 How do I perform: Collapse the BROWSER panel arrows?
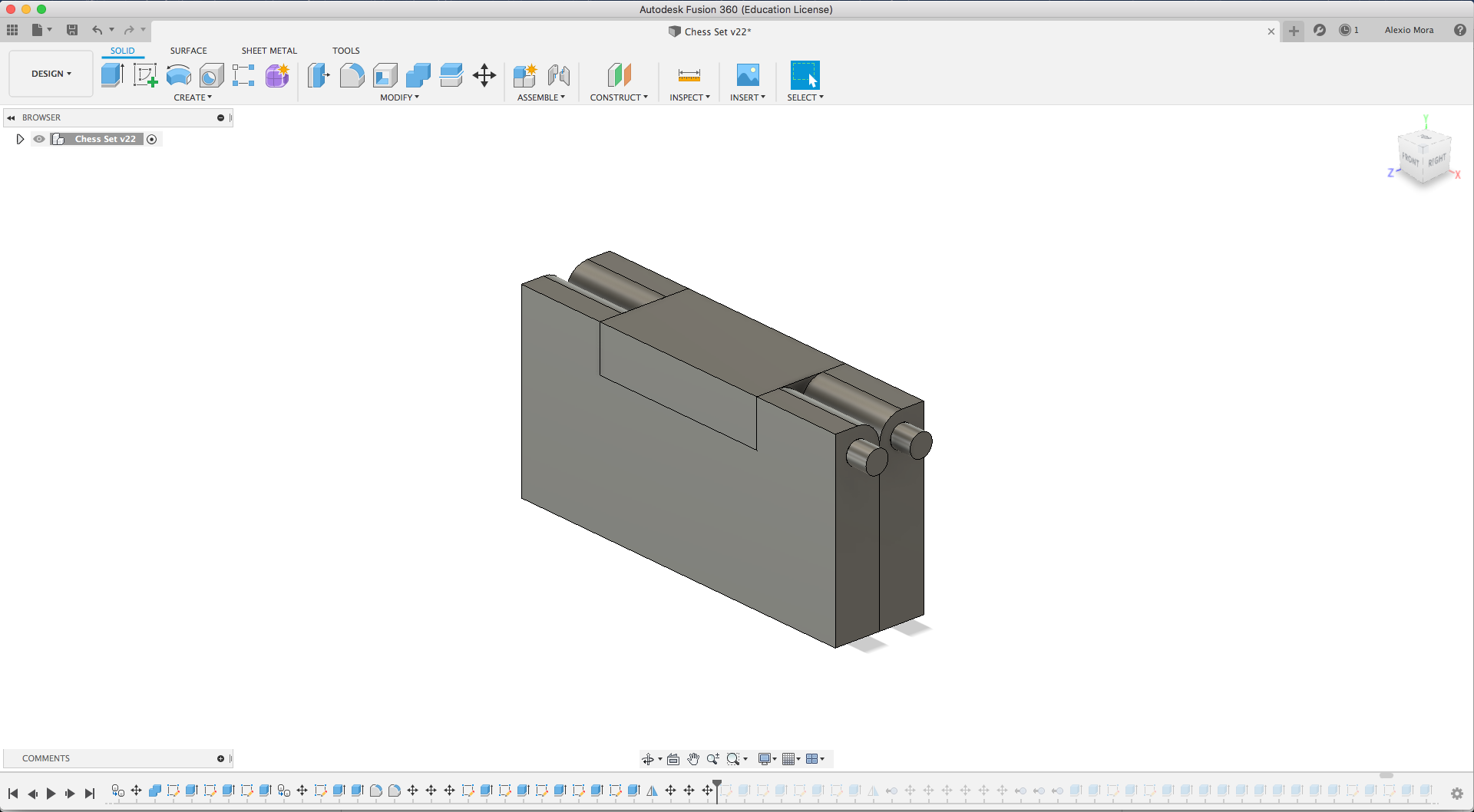[11, 117]
